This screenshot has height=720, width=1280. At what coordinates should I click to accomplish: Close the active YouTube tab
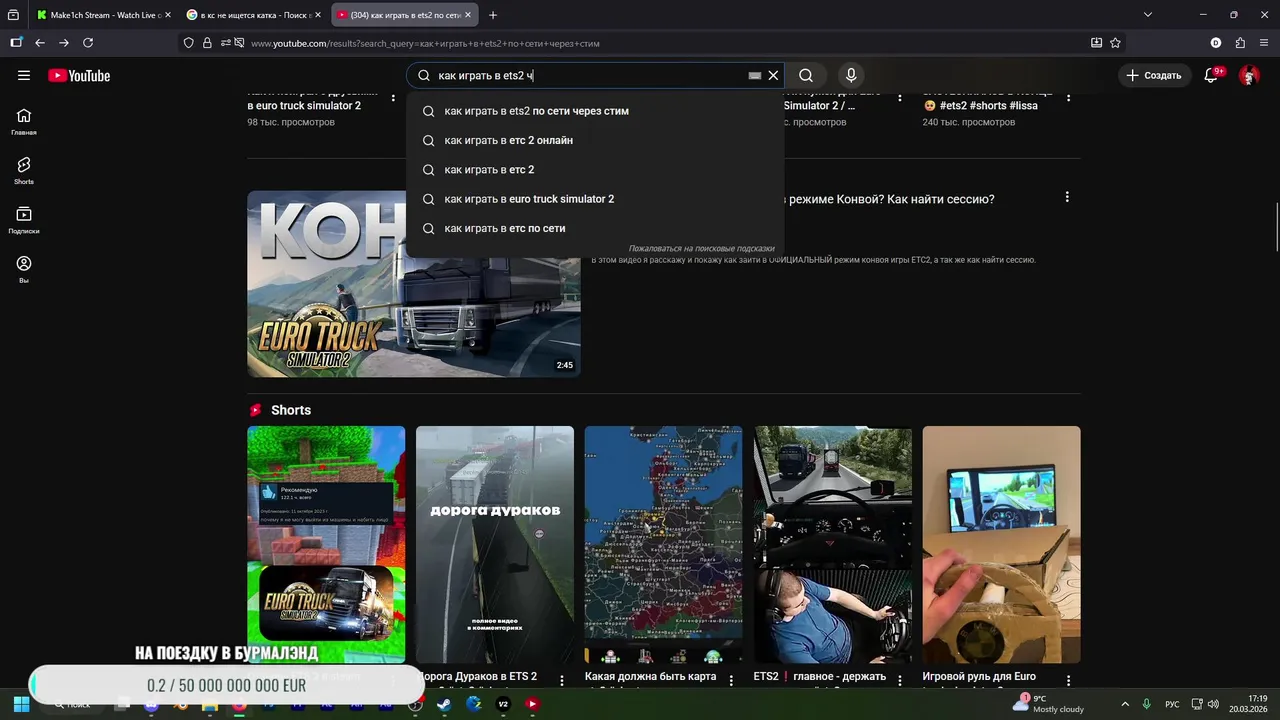click(x=467, y=15)
